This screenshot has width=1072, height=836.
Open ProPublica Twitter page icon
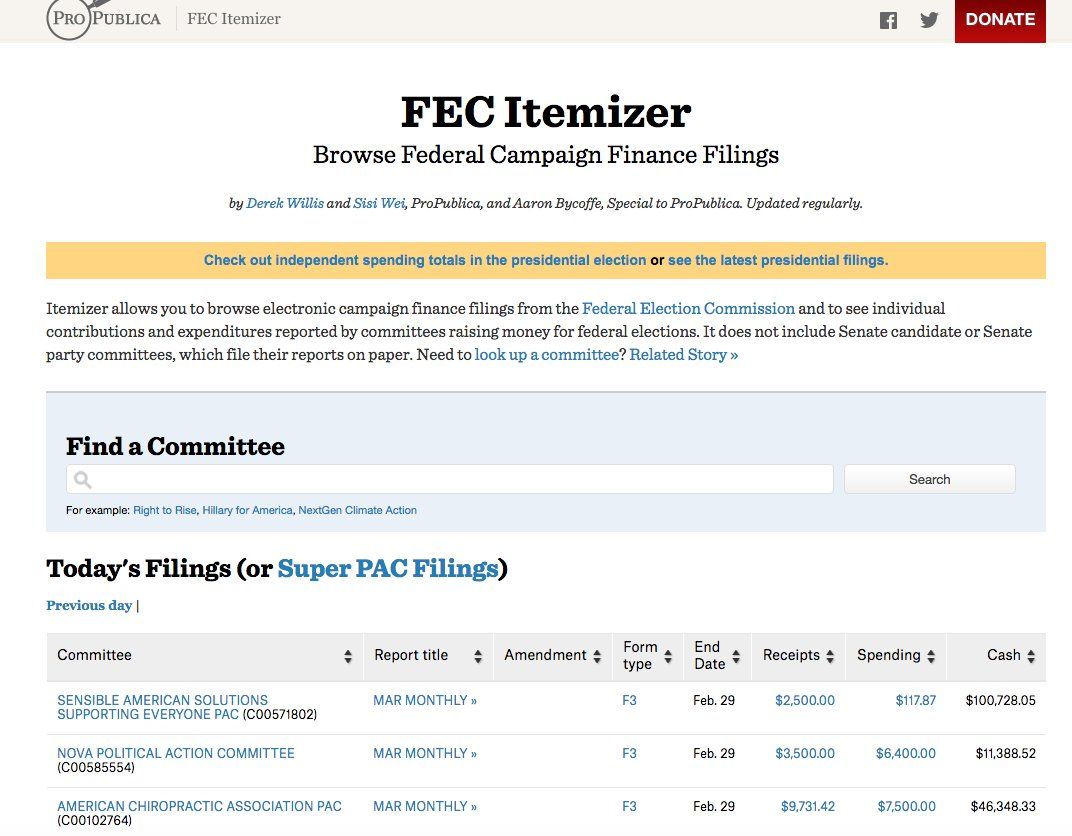929,20
